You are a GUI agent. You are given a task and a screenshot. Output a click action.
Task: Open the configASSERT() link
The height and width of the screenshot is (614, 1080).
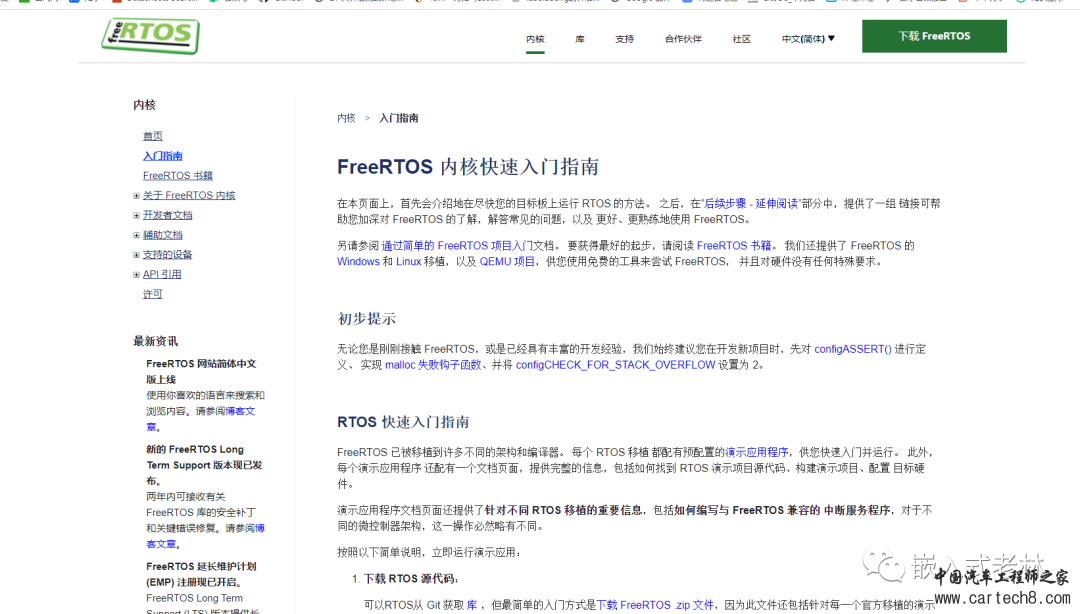[x=853, y=349]
